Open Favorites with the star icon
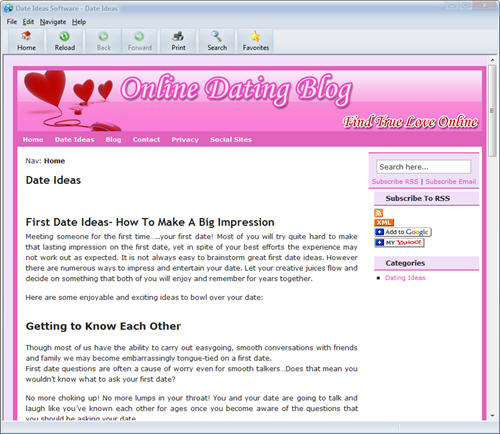This screenshot has height=434, width=500. (255, 36)
